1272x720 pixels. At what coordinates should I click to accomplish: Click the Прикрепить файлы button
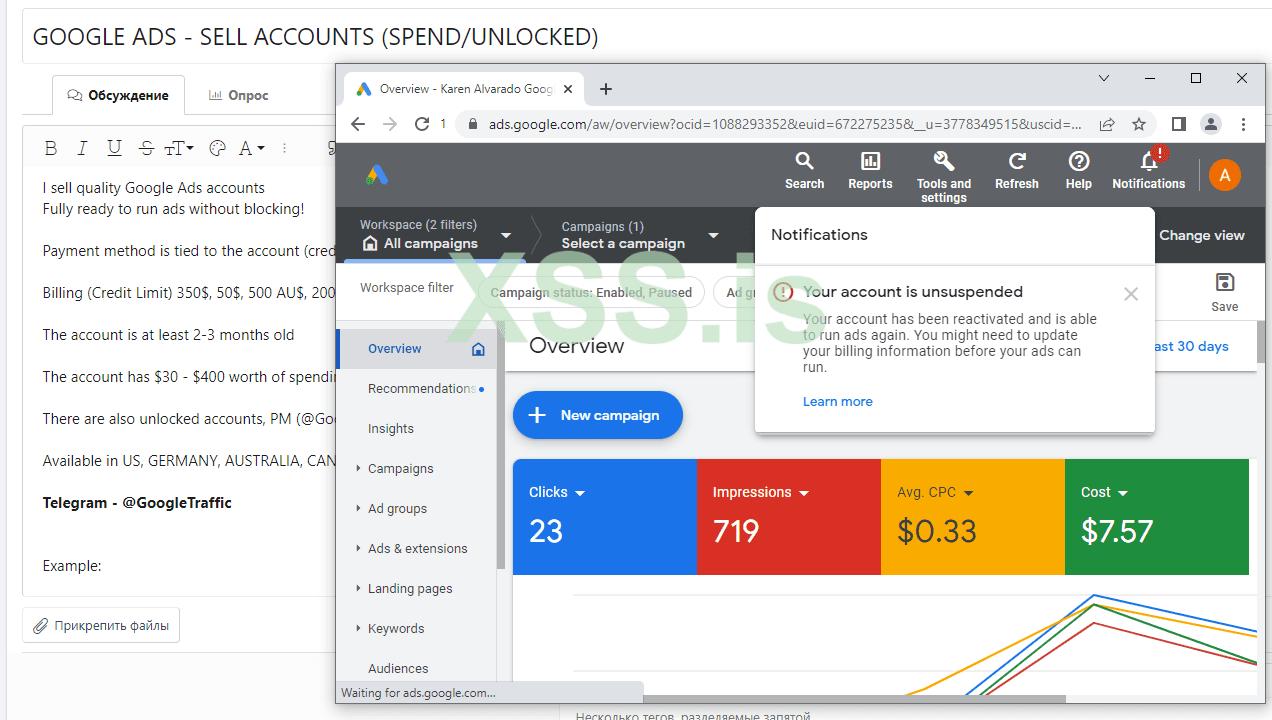point(101,626)
